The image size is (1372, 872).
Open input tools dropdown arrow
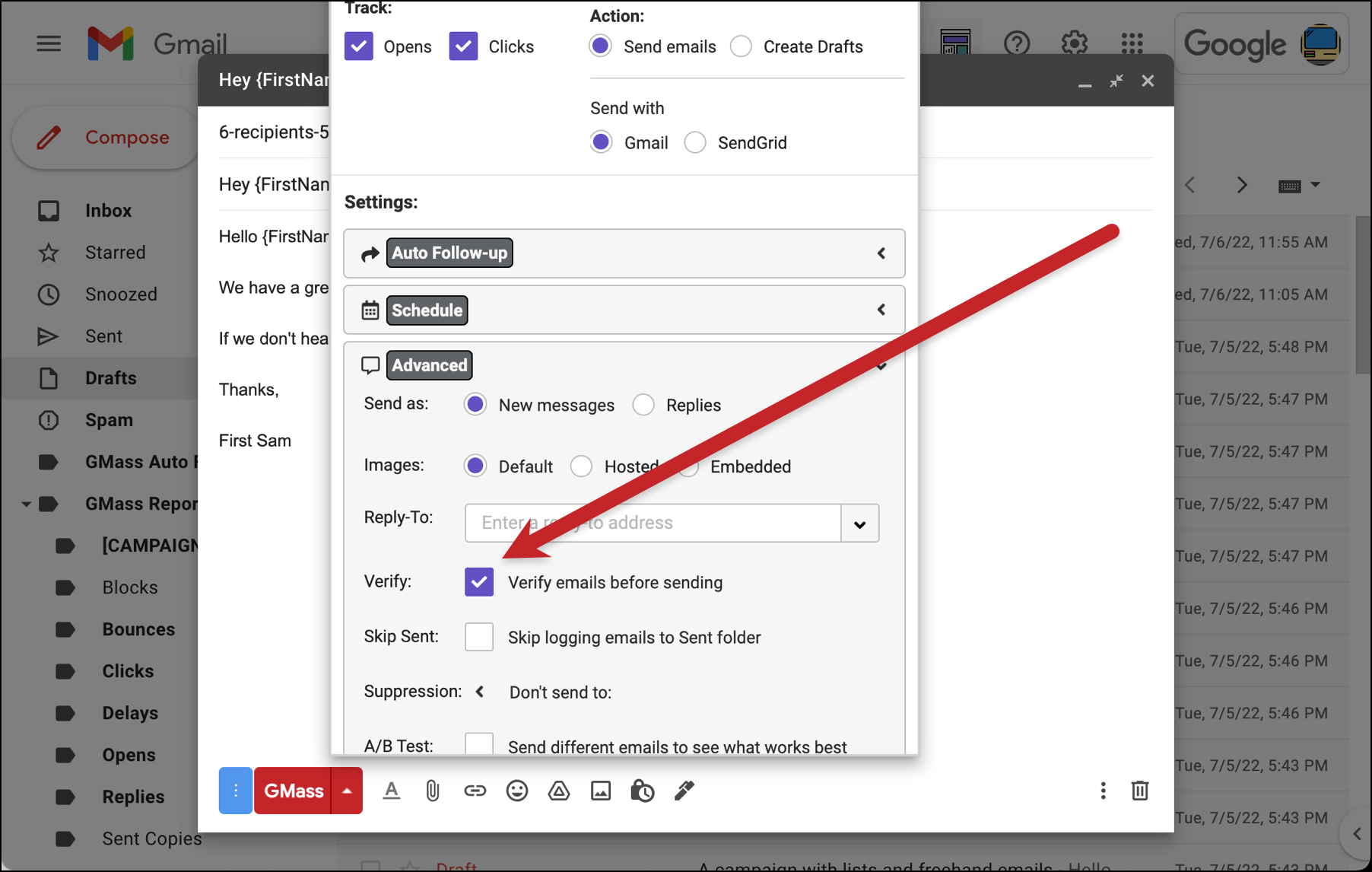tap(1315, 185)
